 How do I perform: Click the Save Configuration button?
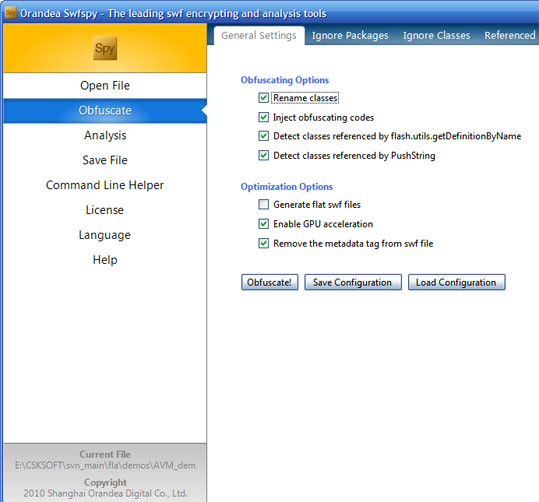pos(353,282)
